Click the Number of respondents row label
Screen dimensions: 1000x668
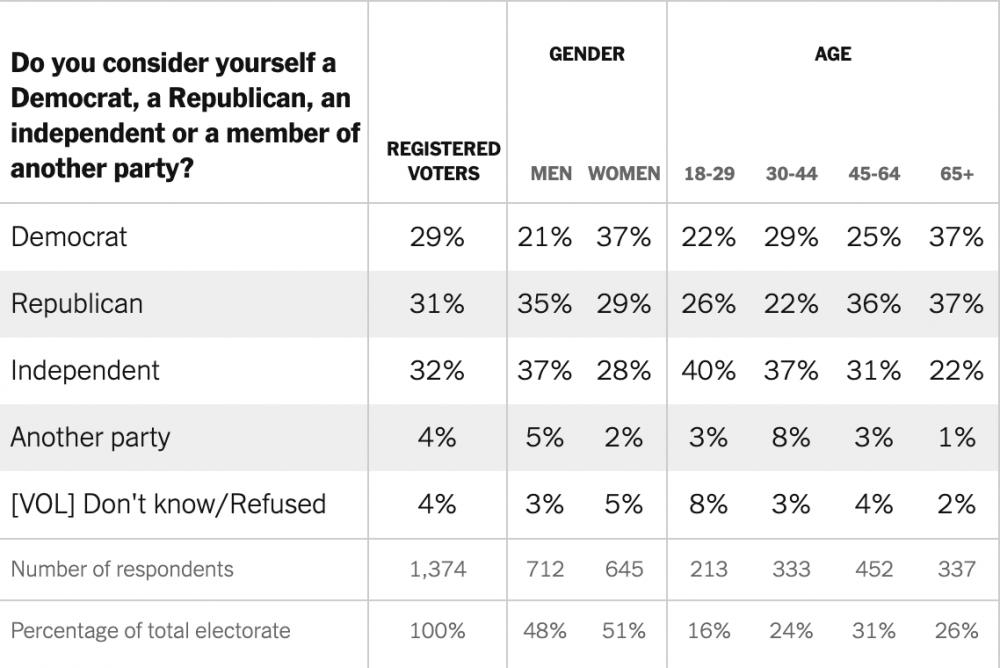[x=122, y=569]
